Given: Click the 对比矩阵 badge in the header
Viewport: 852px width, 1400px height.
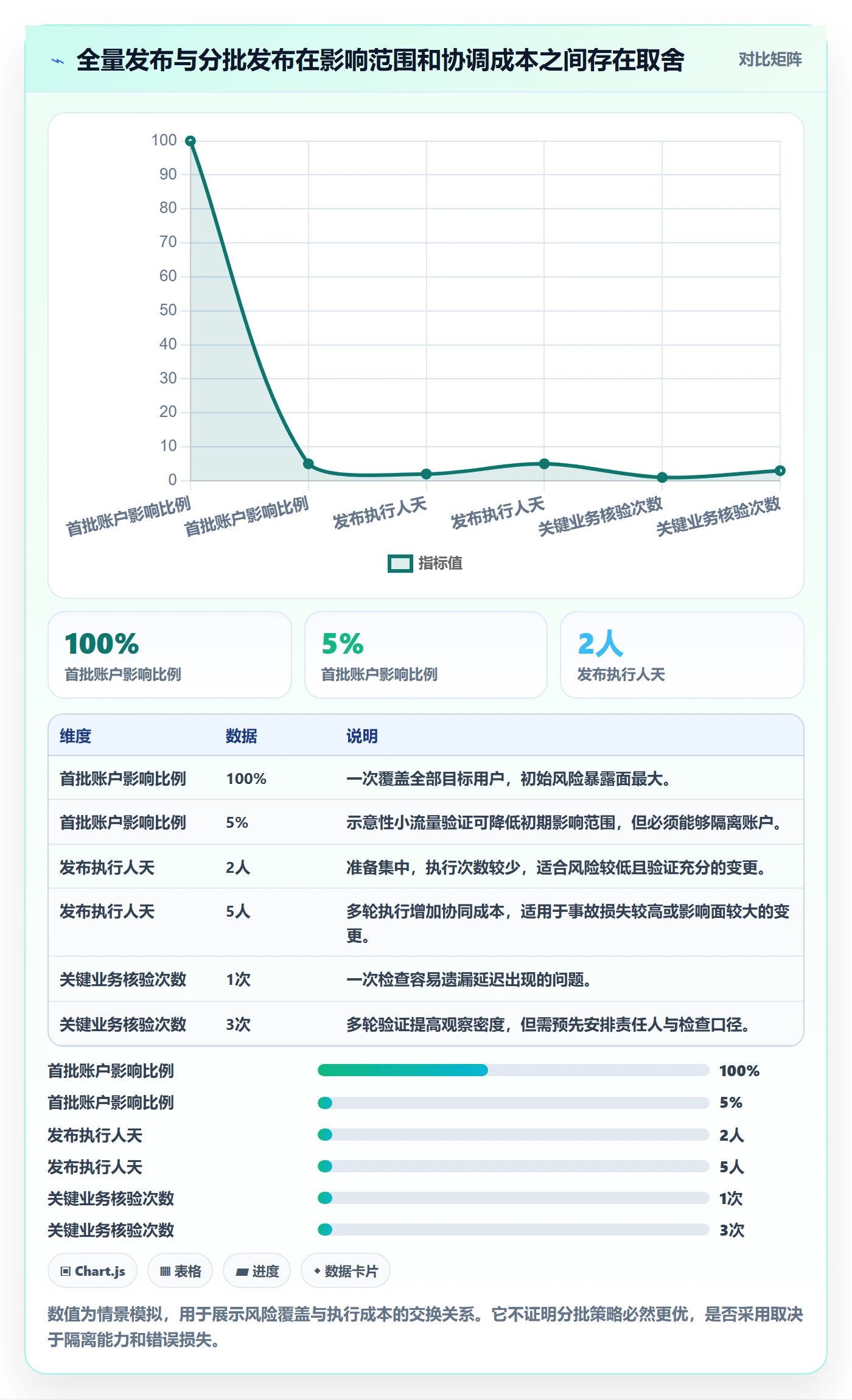Looking at the screenshot, I should click(x=770, y=60).
